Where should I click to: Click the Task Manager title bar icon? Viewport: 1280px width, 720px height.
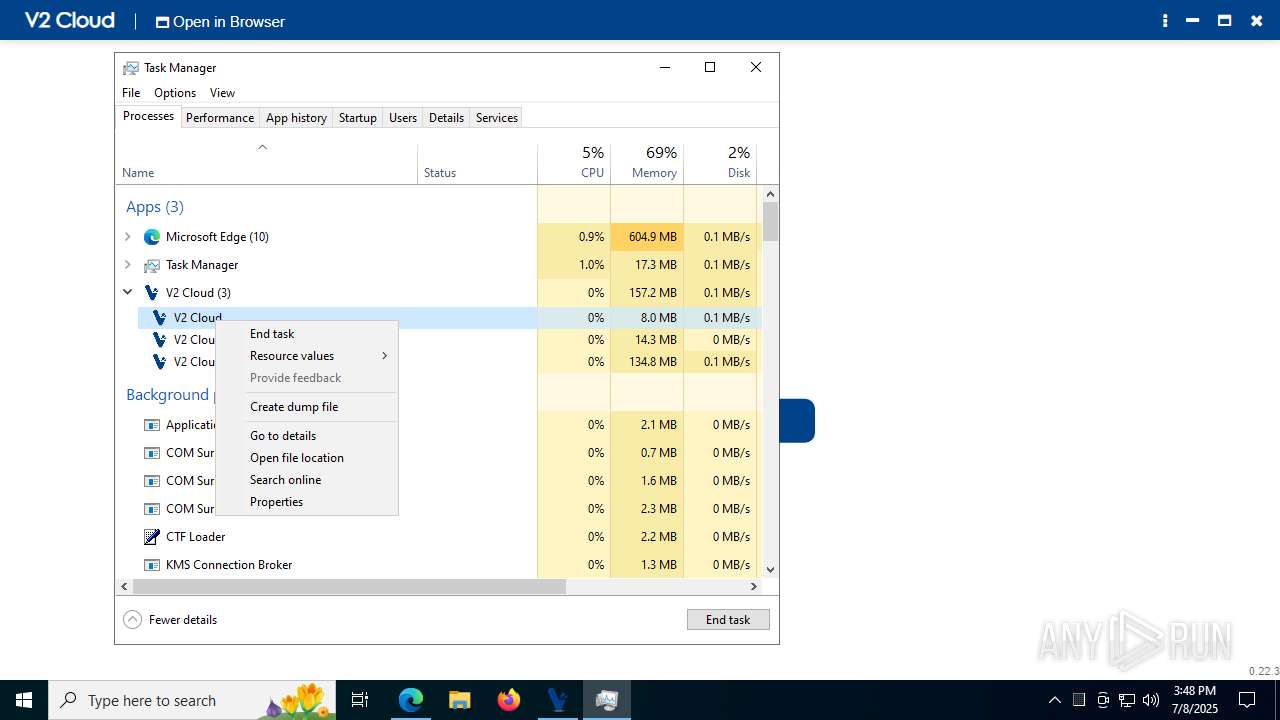[x=131, y=68]
